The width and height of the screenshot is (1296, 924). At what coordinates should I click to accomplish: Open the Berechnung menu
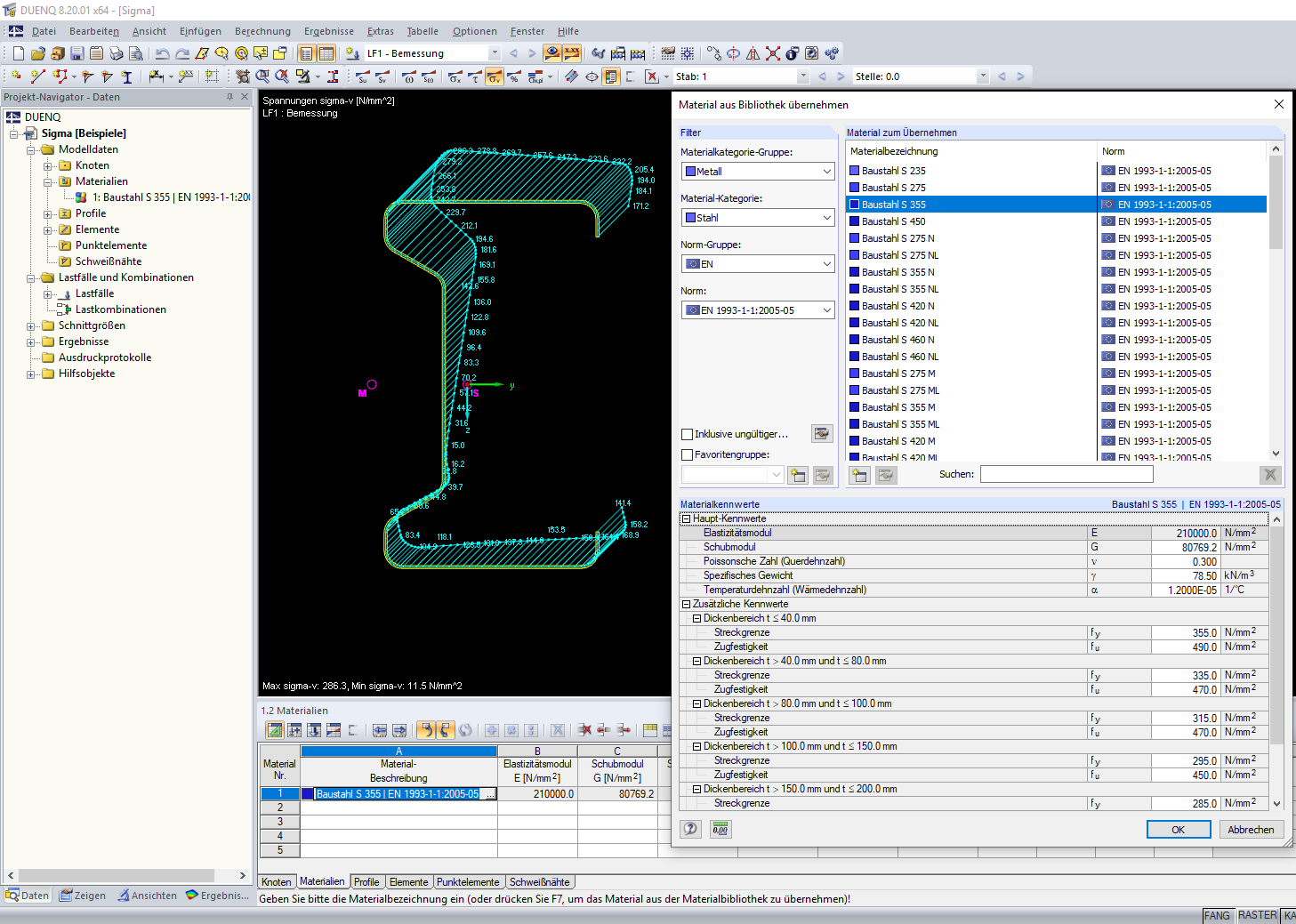[262, 31]
